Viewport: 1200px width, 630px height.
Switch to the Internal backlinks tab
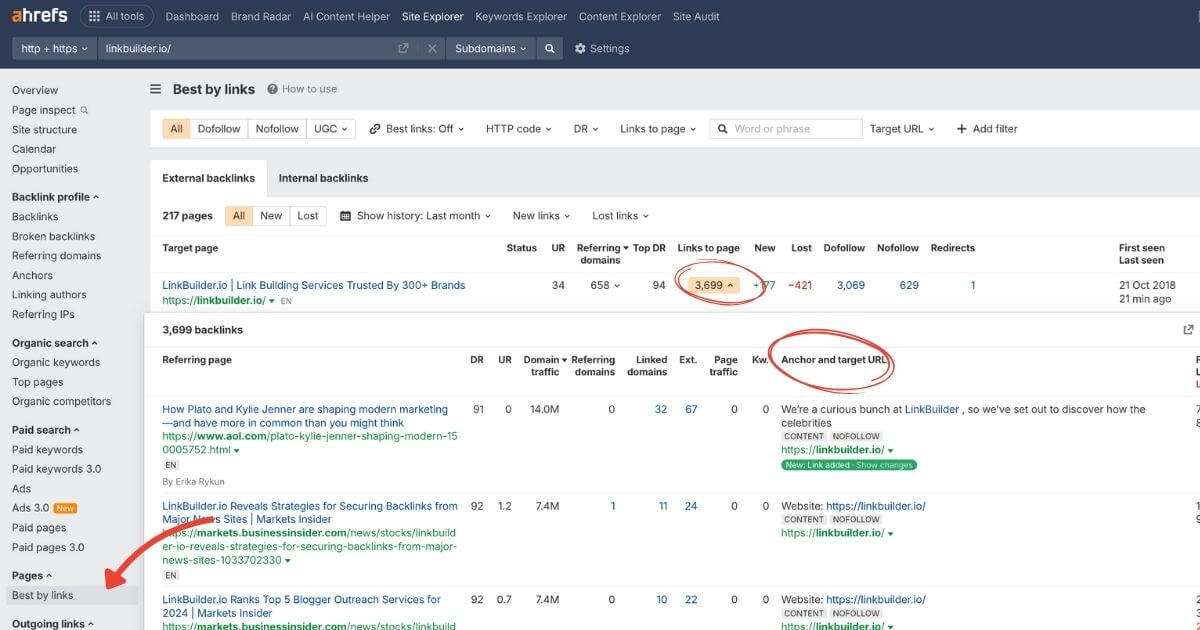(323, 178)
